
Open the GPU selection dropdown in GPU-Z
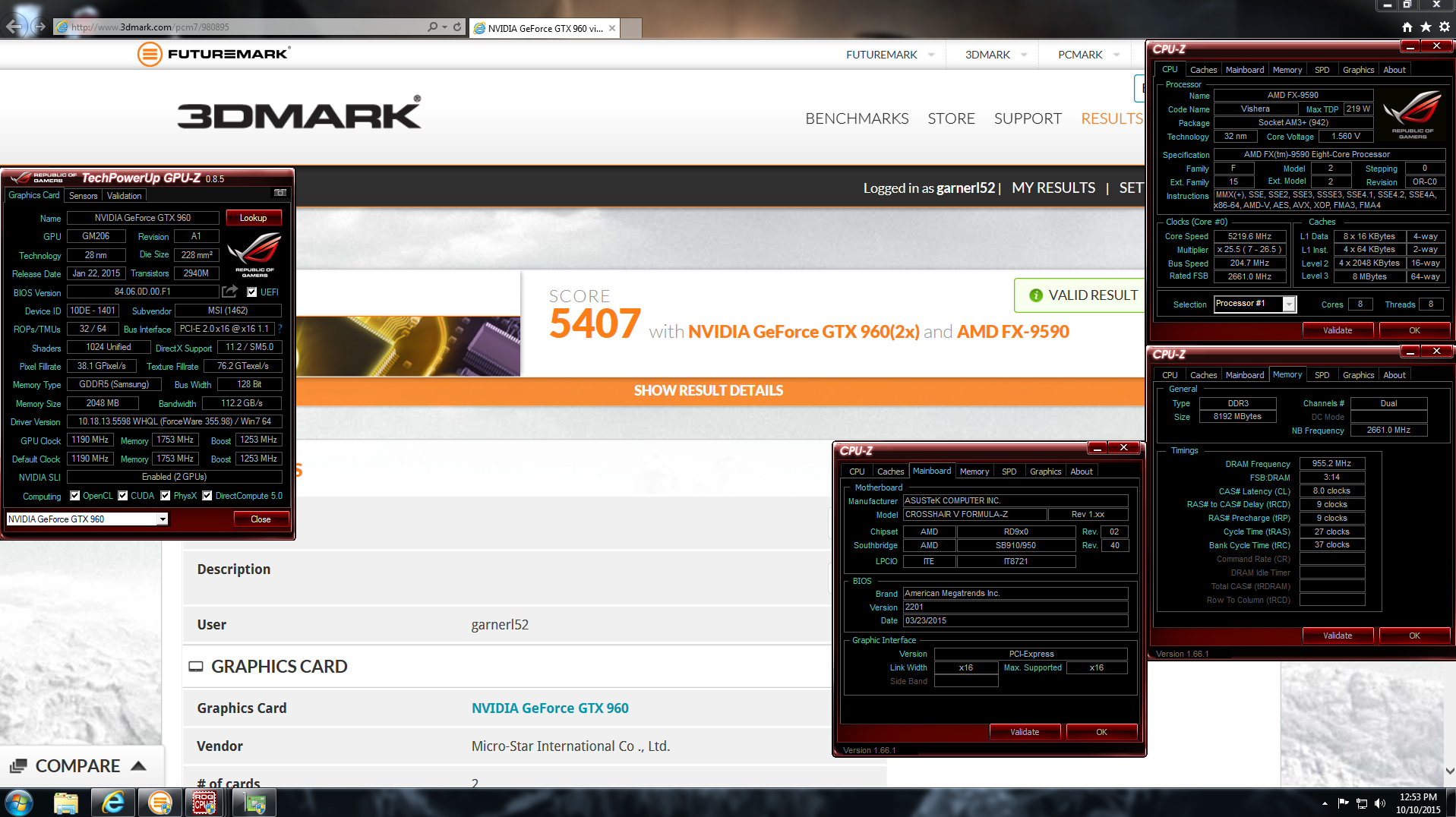coord(163,519)
